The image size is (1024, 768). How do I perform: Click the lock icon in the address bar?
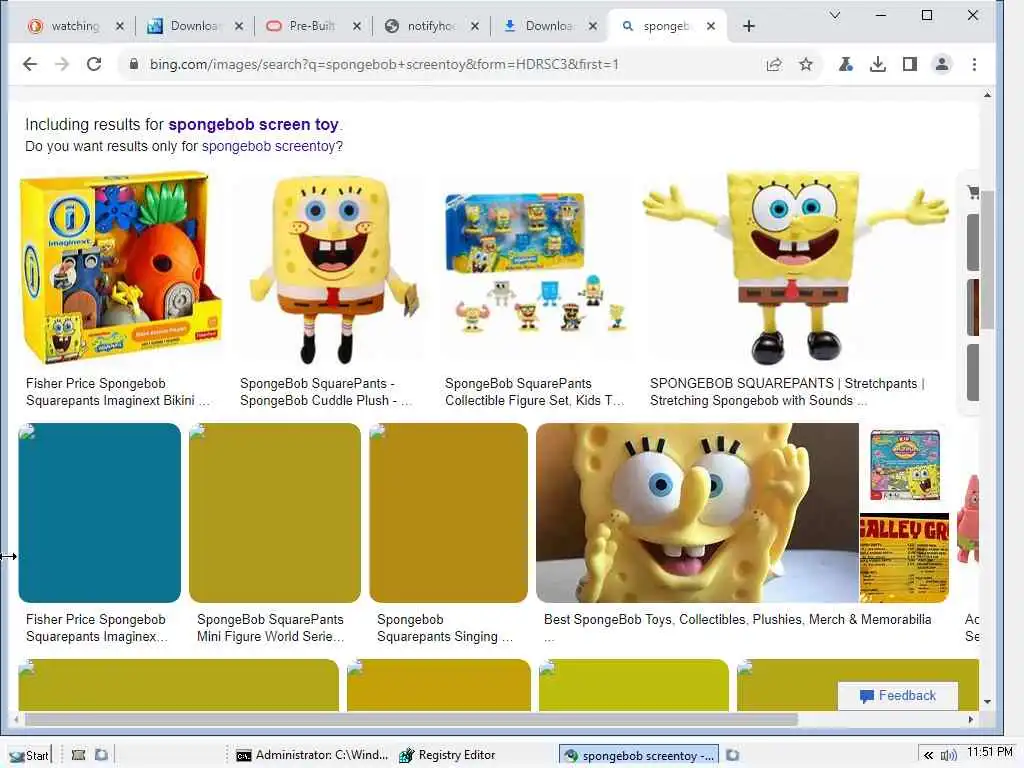tap(134, 64)
